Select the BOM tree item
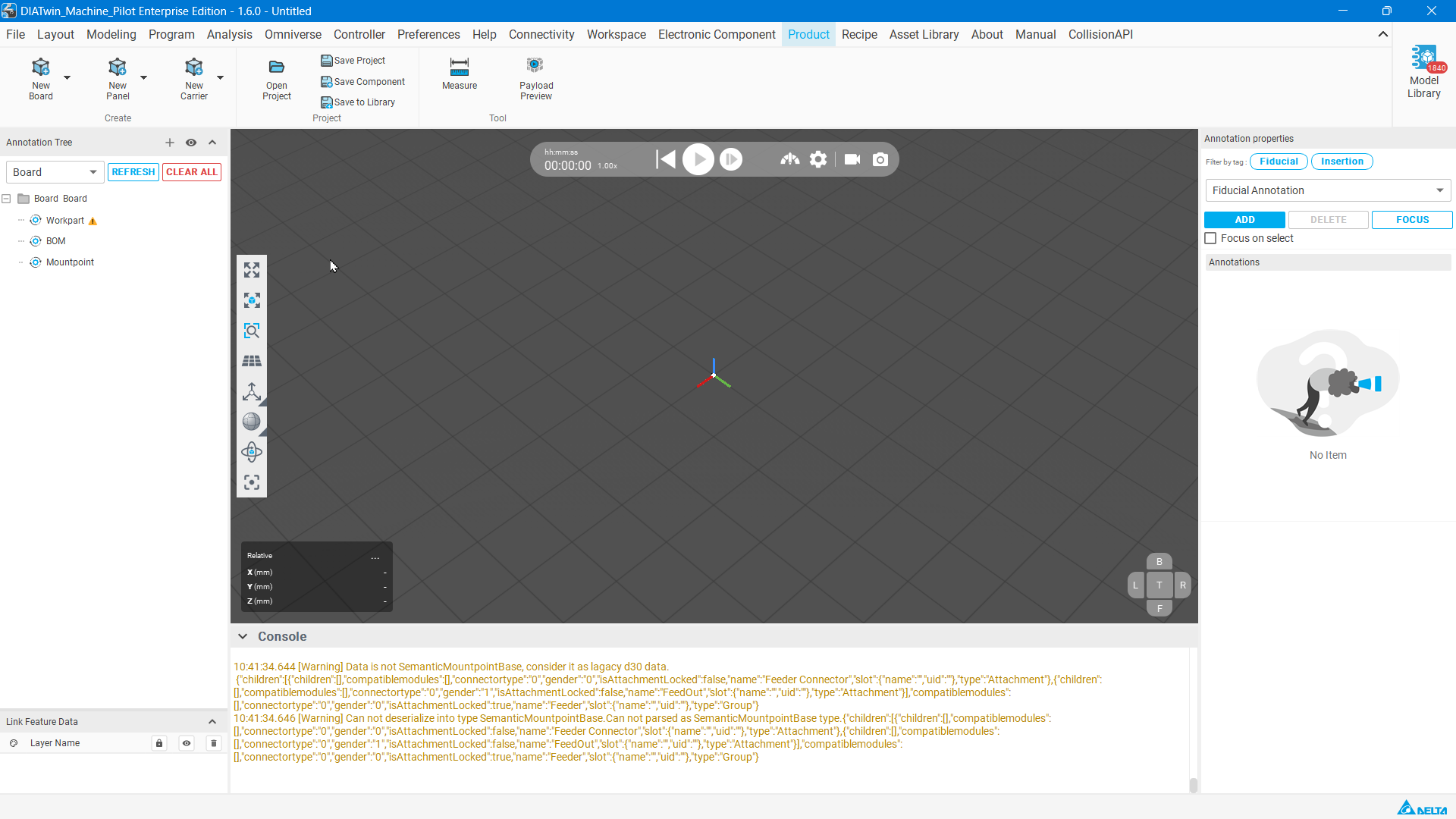 click(x=56, y=241)
